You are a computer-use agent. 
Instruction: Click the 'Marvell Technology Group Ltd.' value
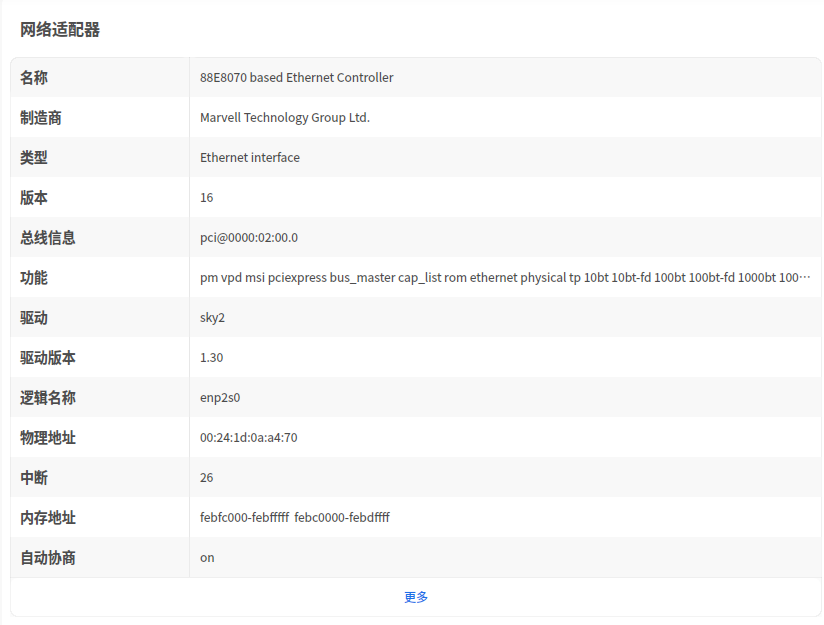click(x=285, y=118)
